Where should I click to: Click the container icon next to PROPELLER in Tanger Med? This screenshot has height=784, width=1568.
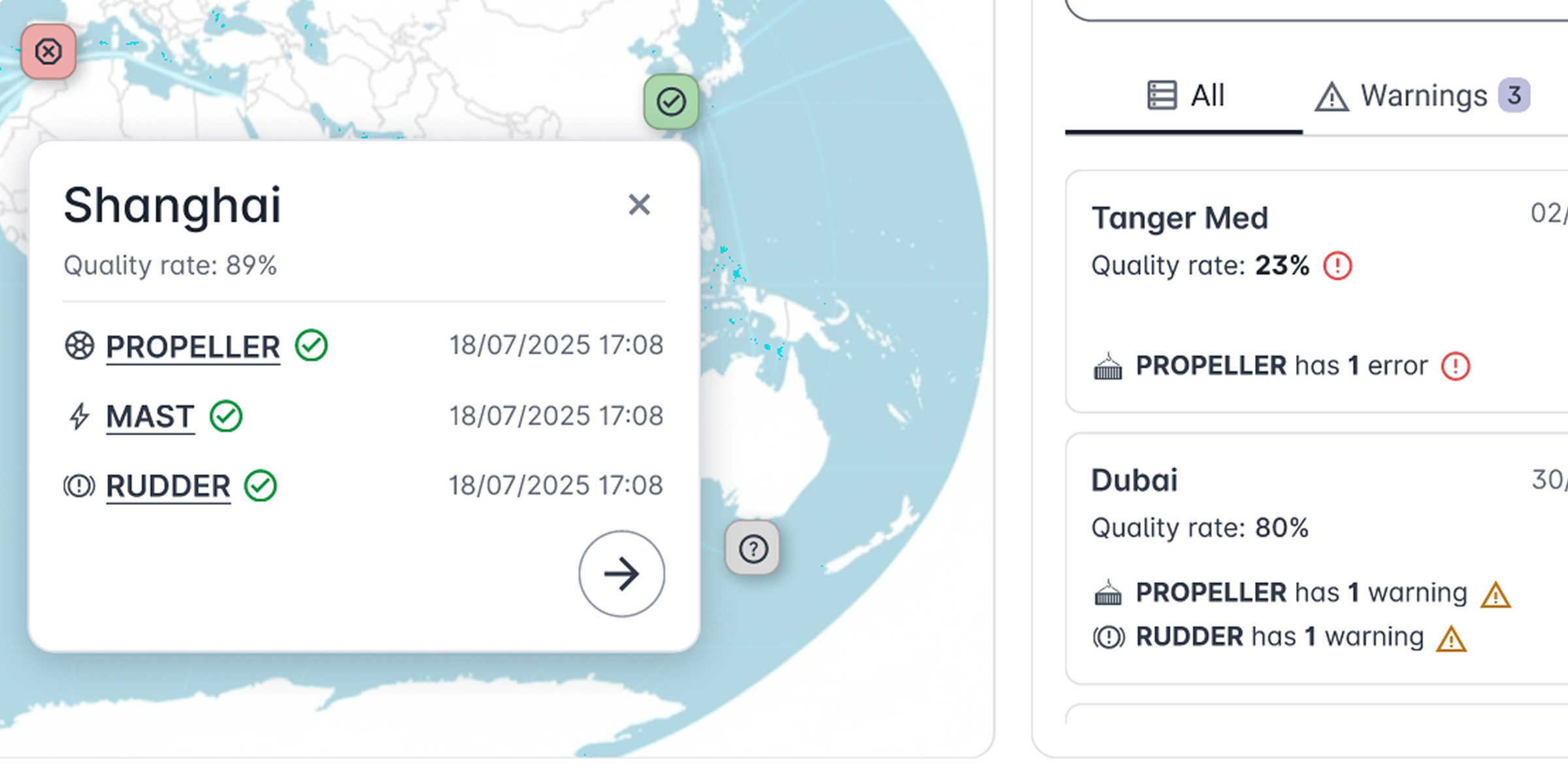point(1109,366)
